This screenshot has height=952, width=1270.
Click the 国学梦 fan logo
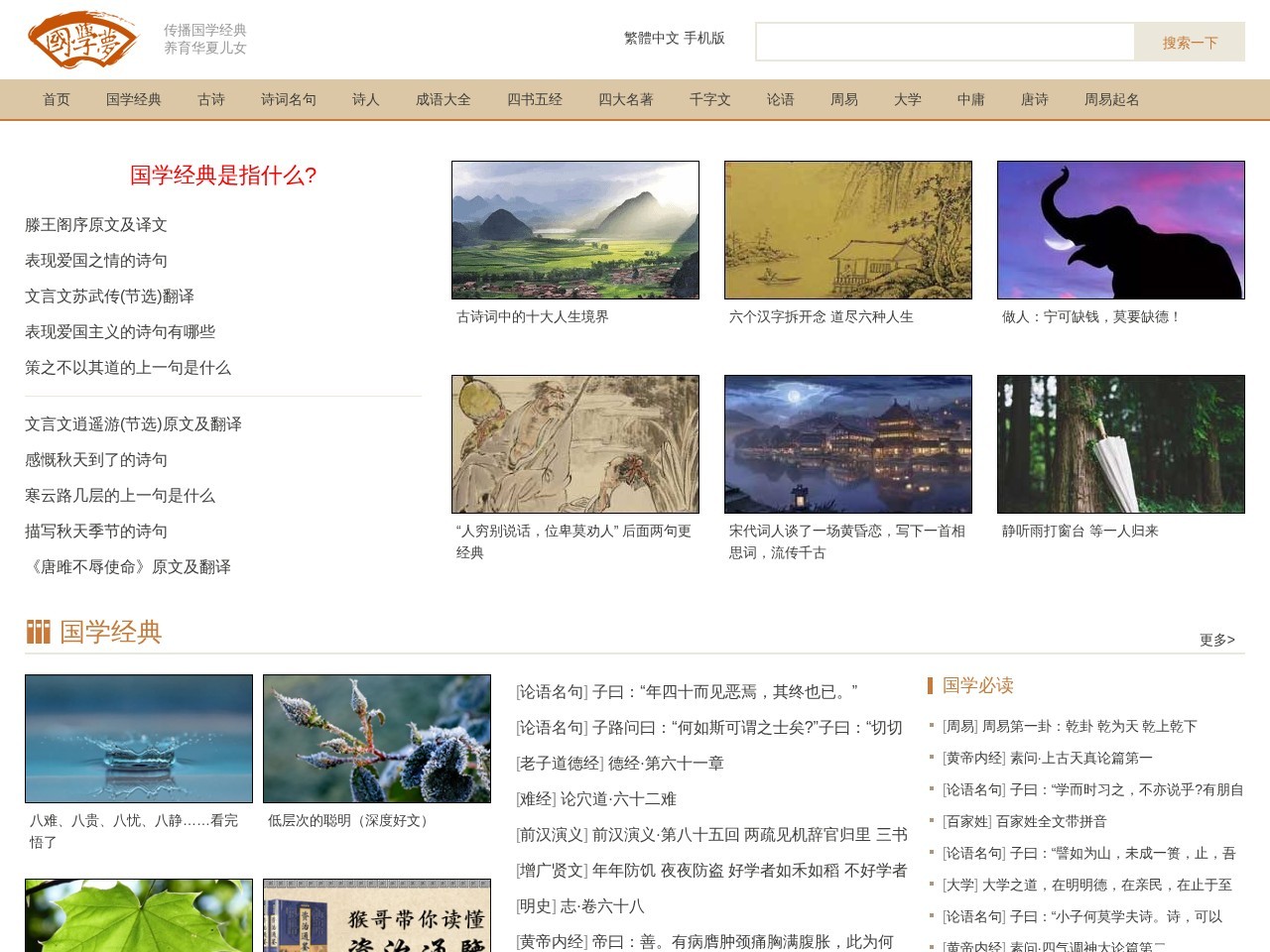click(85, 42)
